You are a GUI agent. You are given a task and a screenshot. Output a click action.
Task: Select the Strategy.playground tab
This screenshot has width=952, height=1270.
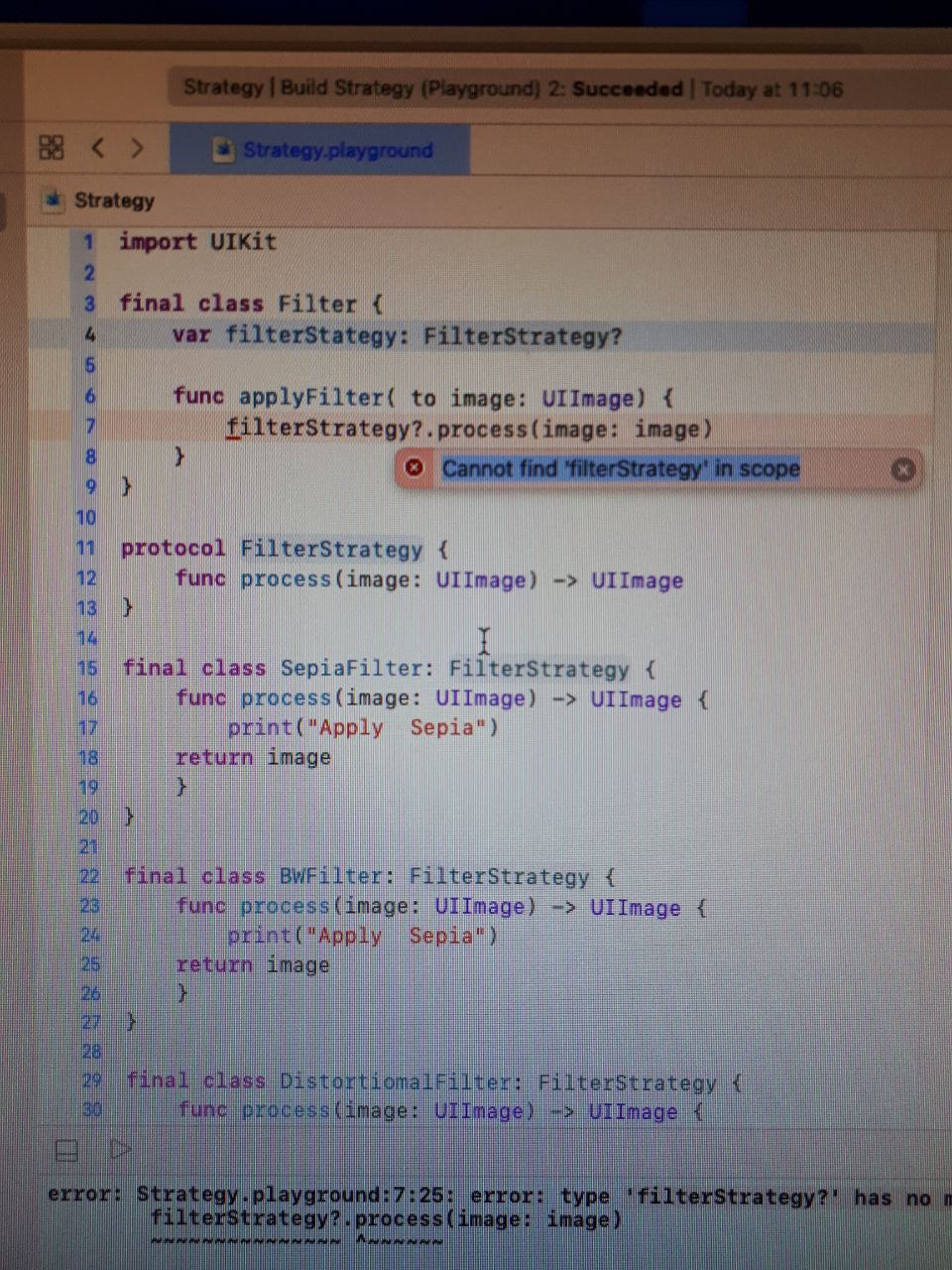pos(319,150)
